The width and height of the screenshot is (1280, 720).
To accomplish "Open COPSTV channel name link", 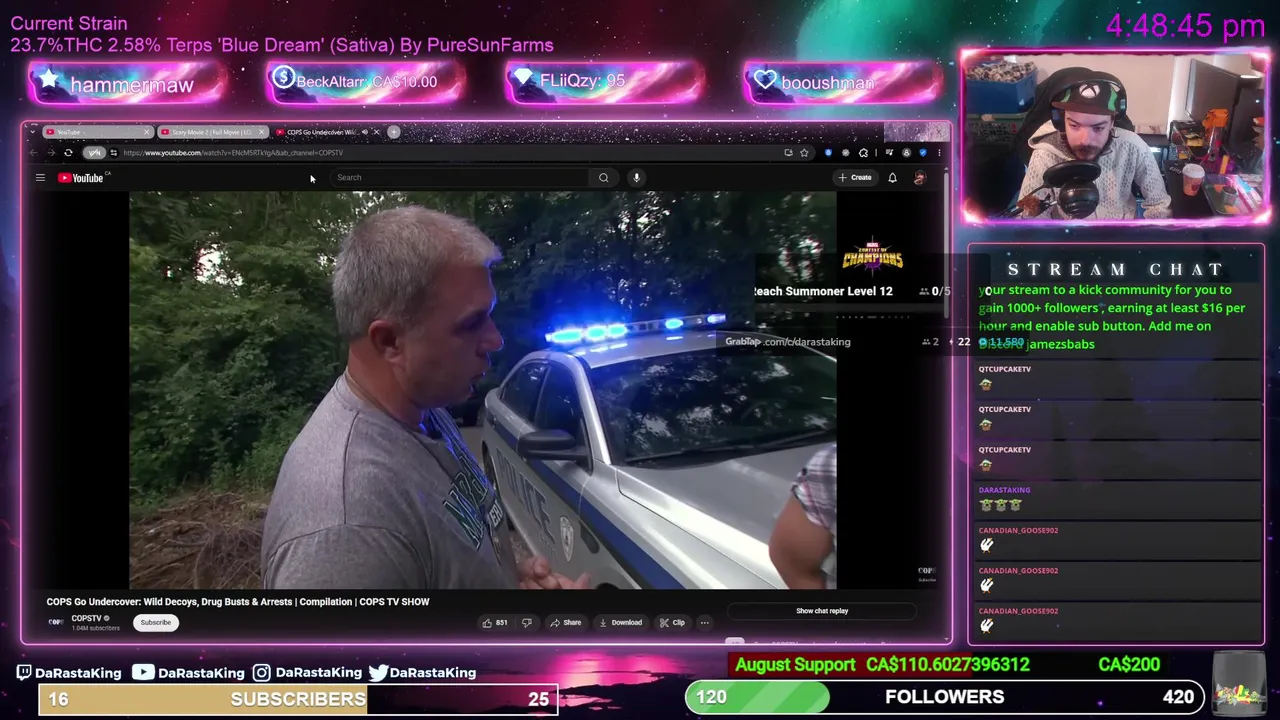I will [x=86, y=618].
